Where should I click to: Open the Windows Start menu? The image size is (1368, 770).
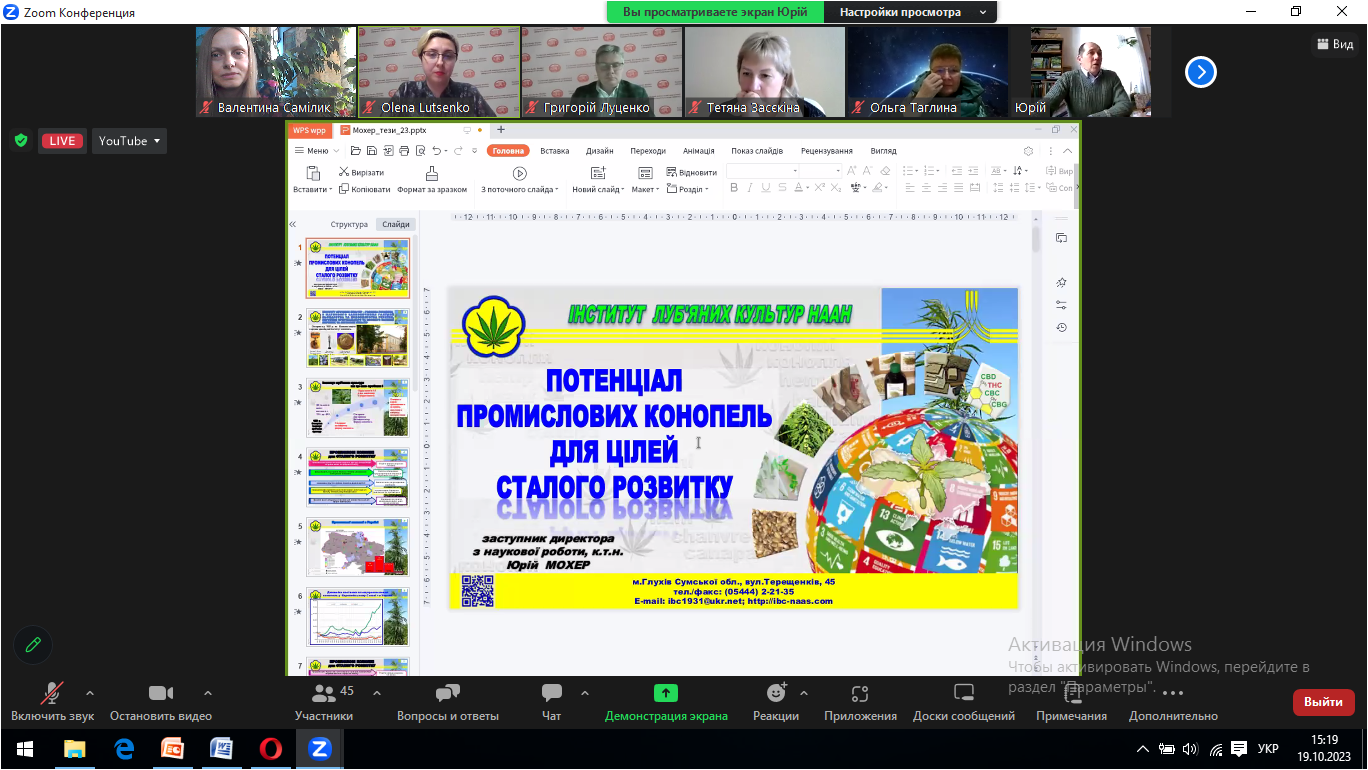24,749
